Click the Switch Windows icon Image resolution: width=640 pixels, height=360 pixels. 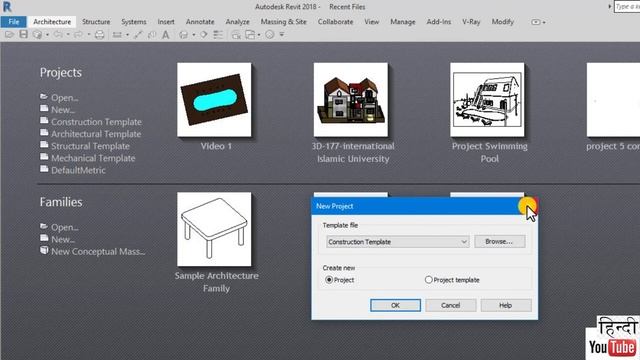[x=250, y=35]
